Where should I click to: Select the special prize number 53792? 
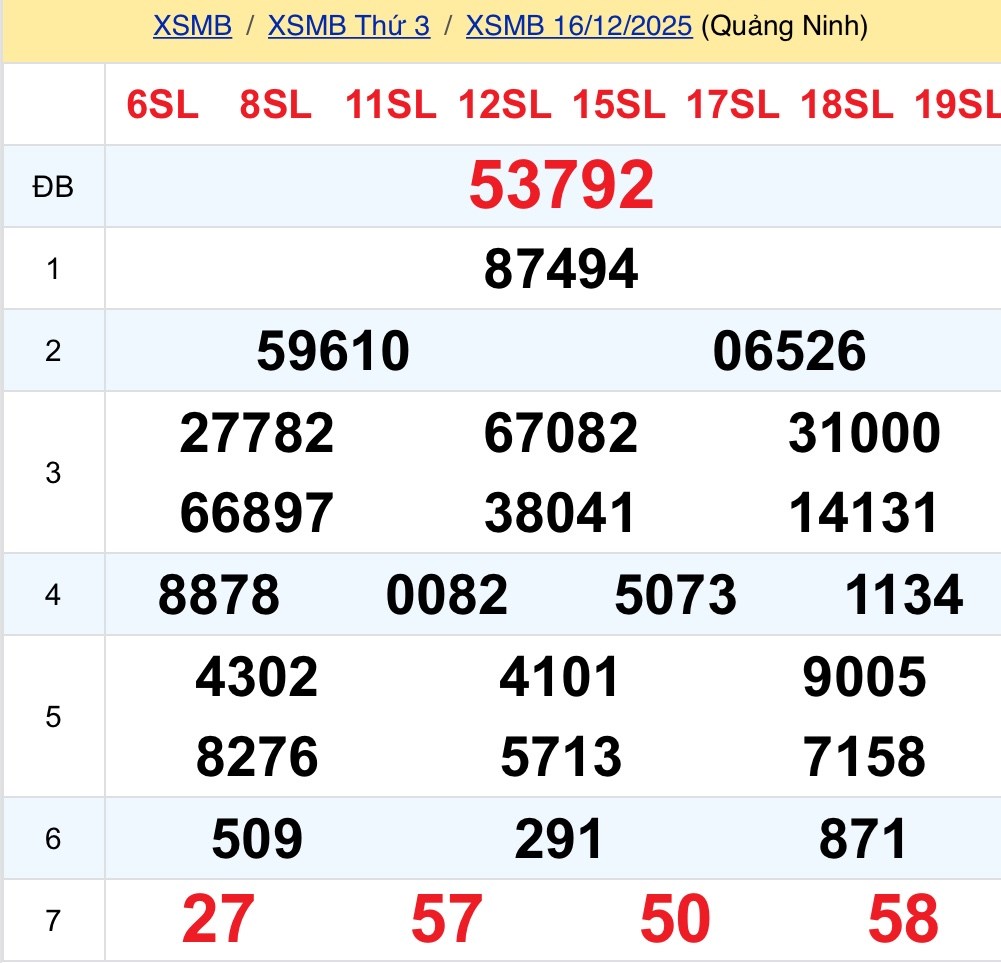[x=561, y=186]
